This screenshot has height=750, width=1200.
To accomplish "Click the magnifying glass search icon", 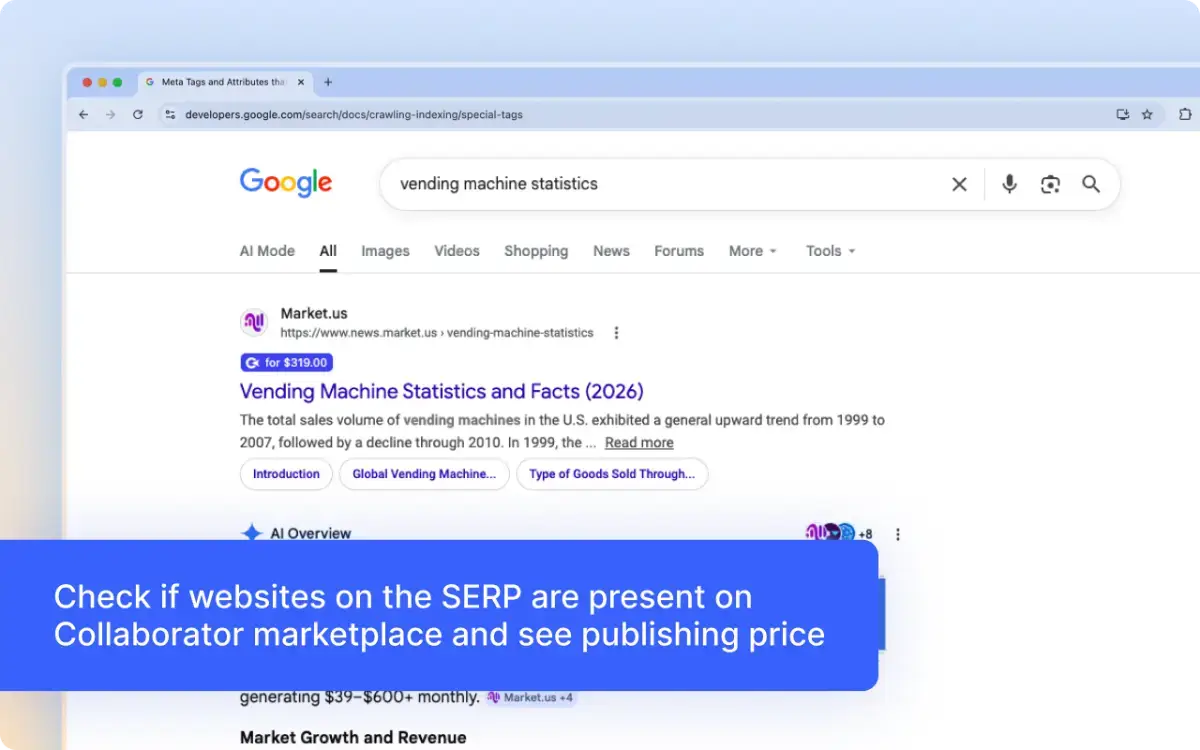I will coord(1091,184).
